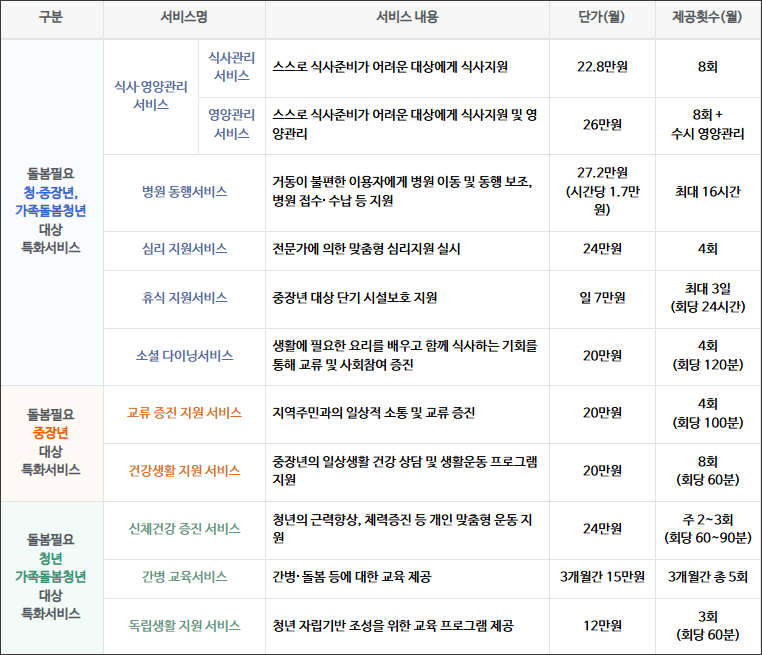762x655 pixels.
Task: Select the 돌봄필요 중장년 대상 category cell
Action: click(x=51, y=442)
